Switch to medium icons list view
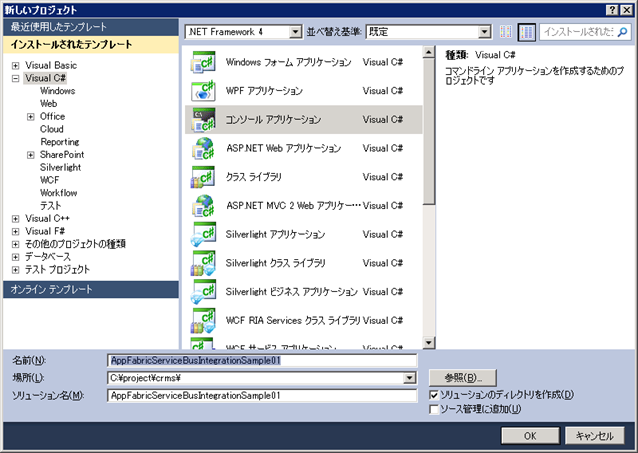638x453 pixels. pos(527,32)
